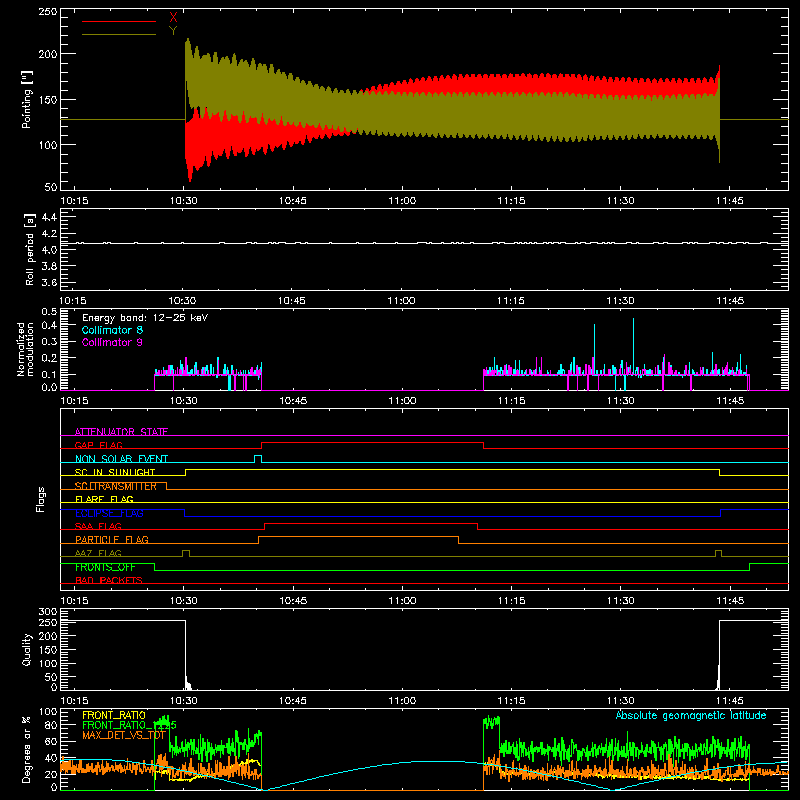Click the ECLIPSE_FLAG rising step near 11:43
The width and height of the screenshot is (800, 800).
pos(720,513)
